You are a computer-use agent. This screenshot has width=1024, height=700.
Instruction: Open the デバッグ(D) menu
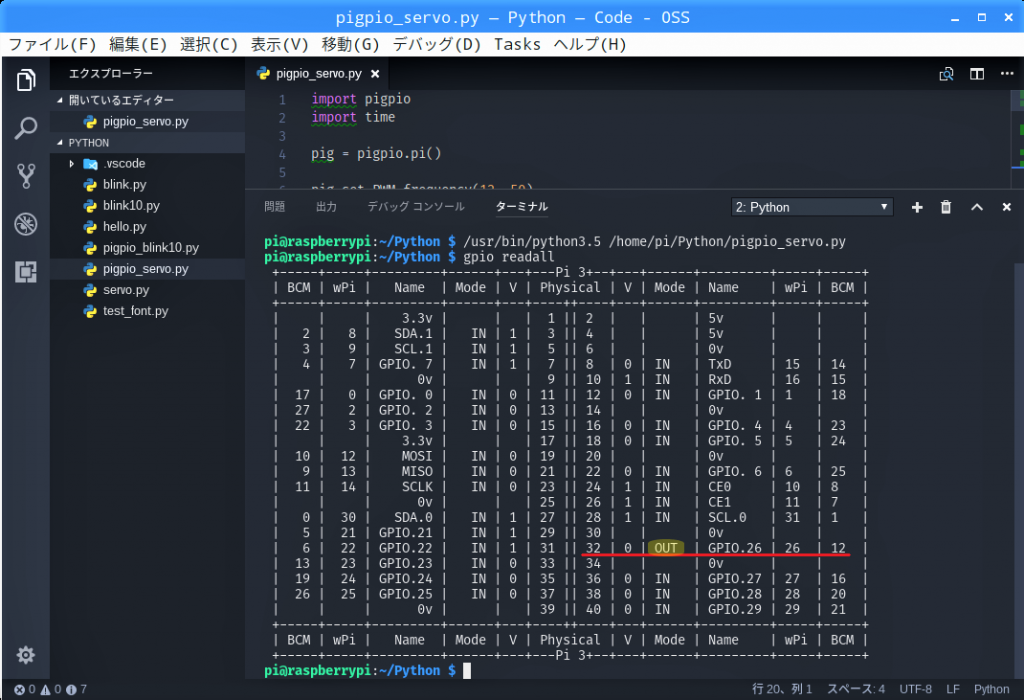[x=436, y=44]
